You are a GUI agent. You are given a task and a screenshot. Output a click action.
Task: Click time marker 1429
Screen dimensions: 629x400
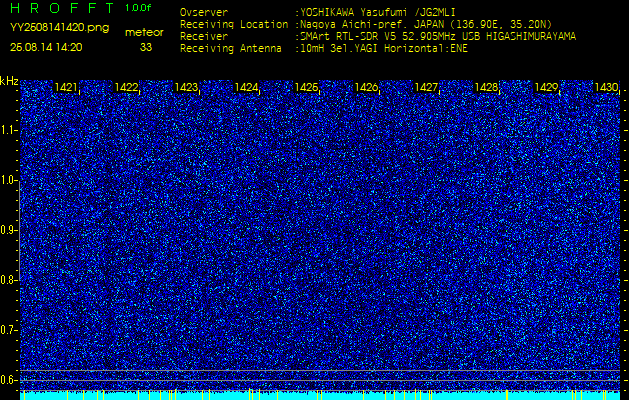(x=546, y=87)
